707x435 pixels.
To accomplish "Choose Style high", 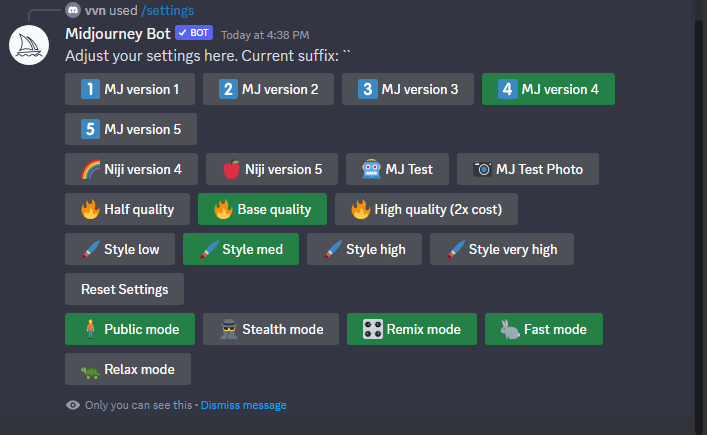I will coord(364,249).
